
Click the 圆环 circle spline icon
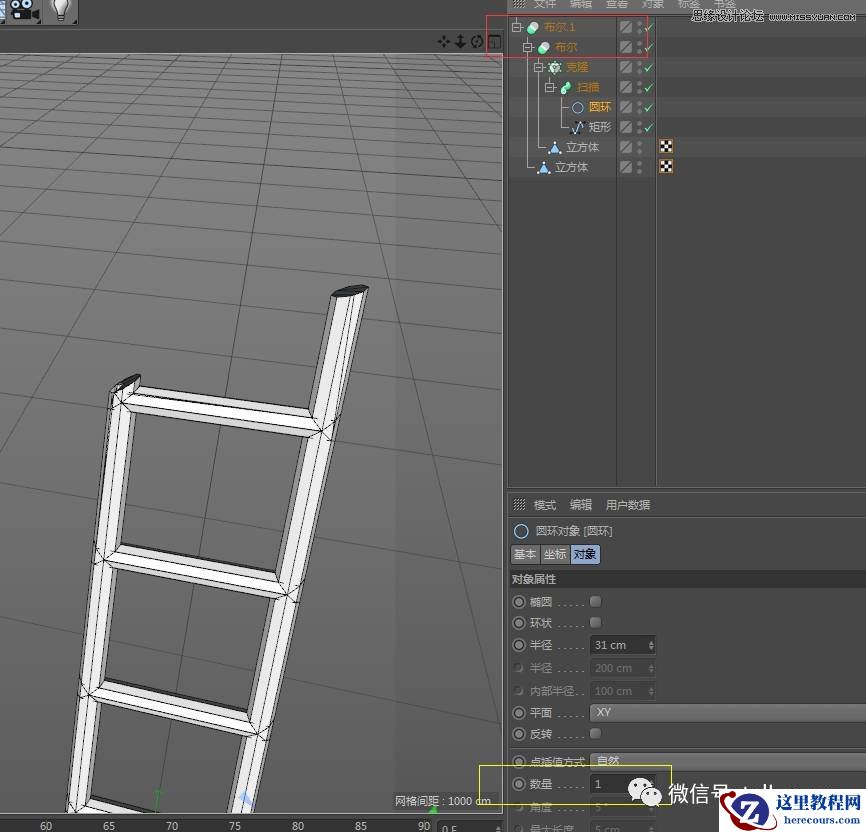click(580, 107)
